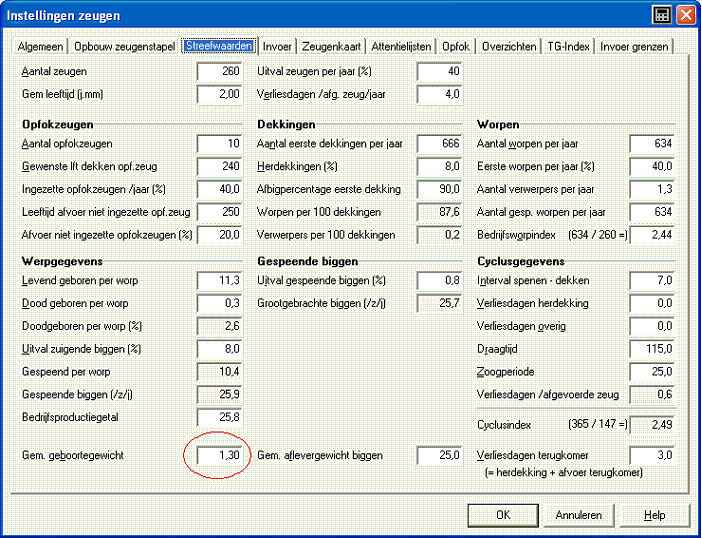
Task: Edit the Aantal zeugen field
Action: coord(220,72)
